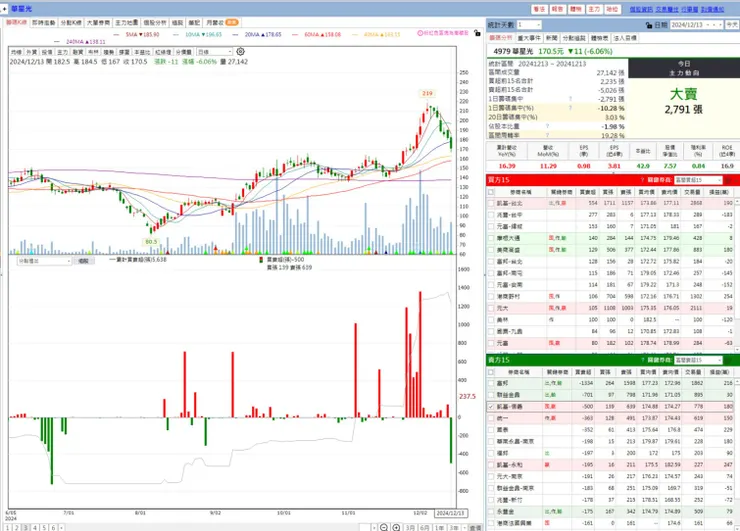Open the 日線 period dropdown
The width and height of the screenshot is (740, 531).
(215, 52)
